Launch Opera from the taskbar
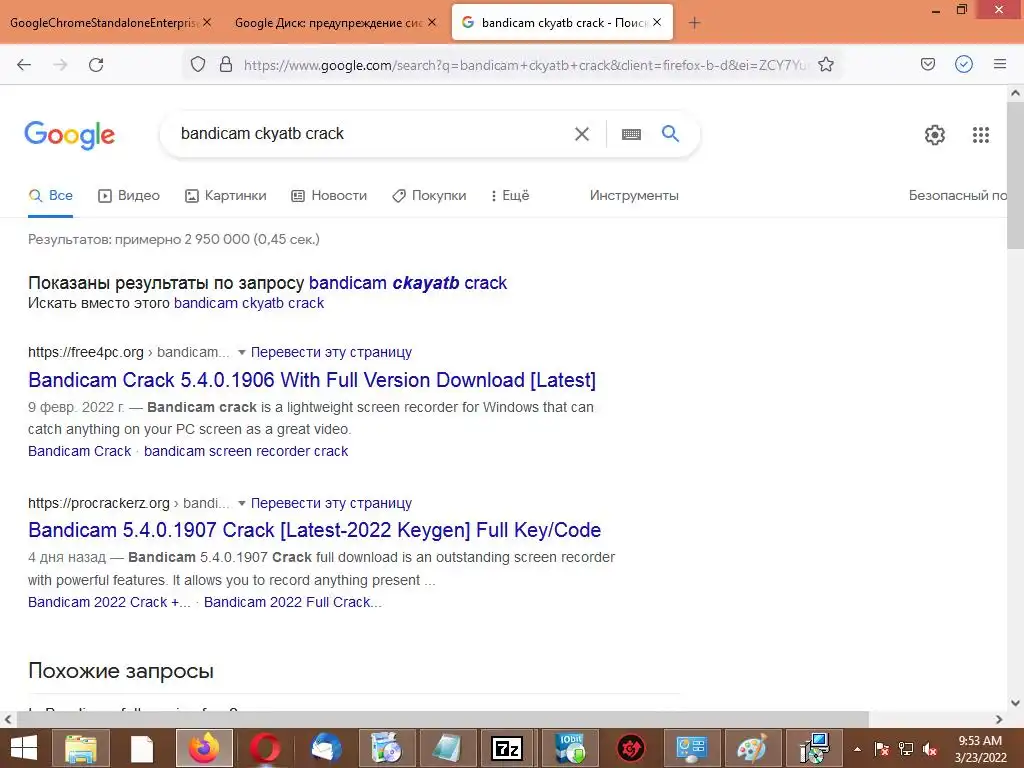1024x768 pixels. (x=265, y=748)
